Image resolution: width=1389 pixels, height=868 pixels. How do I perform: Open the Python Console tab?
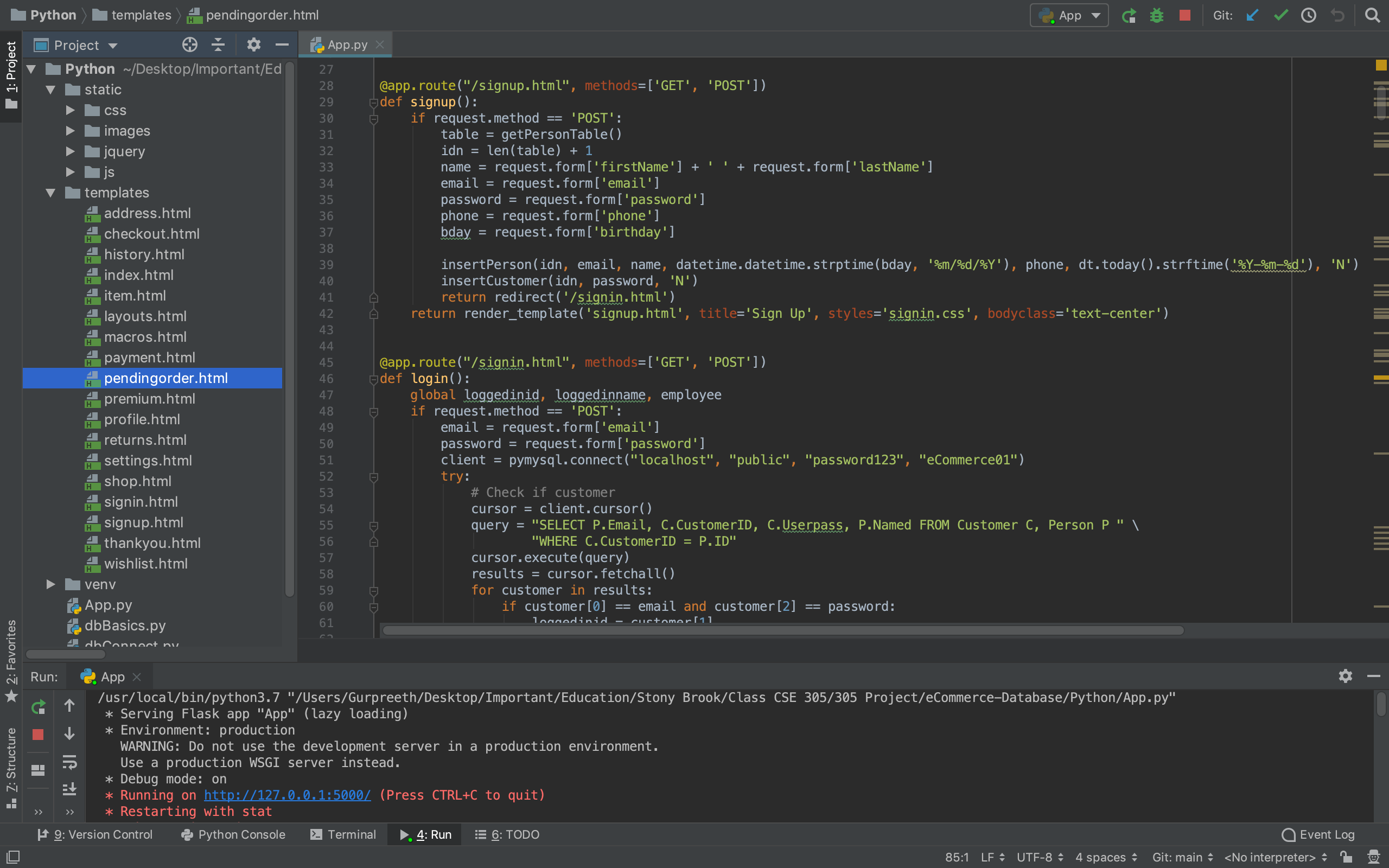pyautogui.click(x=233, y=834)
